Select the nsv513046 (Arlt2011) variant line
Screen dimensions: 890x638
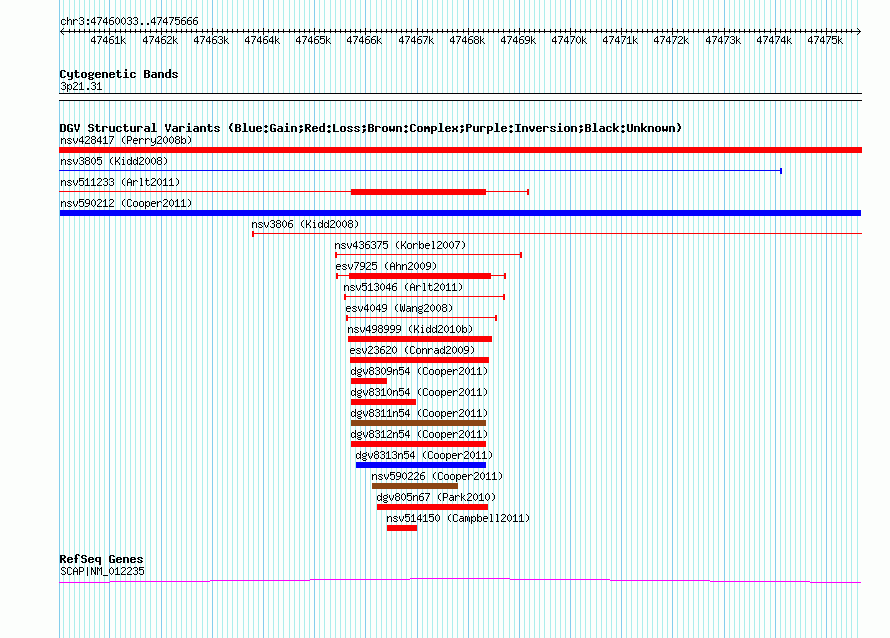[x=425, y=297]
